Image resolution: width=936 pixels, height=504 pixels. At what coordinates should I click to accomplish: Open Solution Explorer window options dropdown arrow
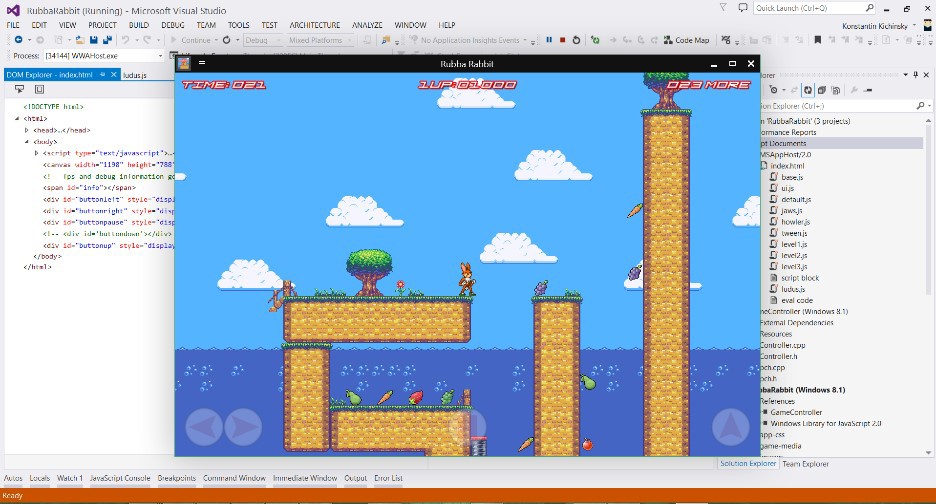pos(906,75)
